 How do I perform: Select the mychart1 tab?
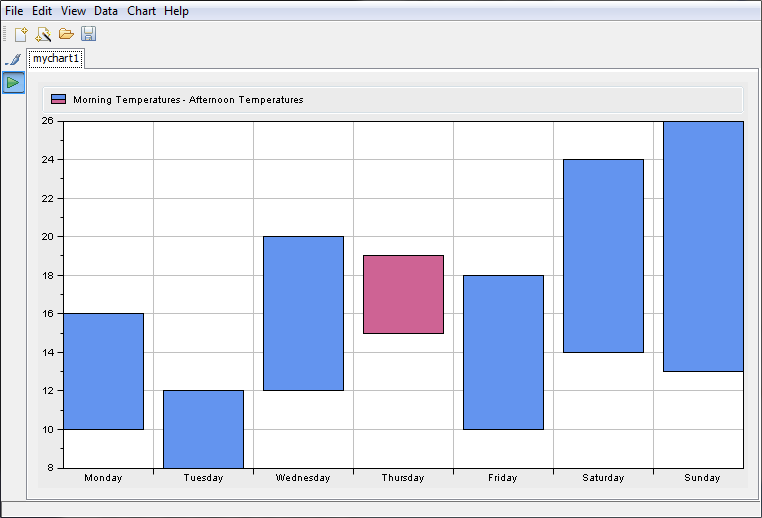click(56, 59)
